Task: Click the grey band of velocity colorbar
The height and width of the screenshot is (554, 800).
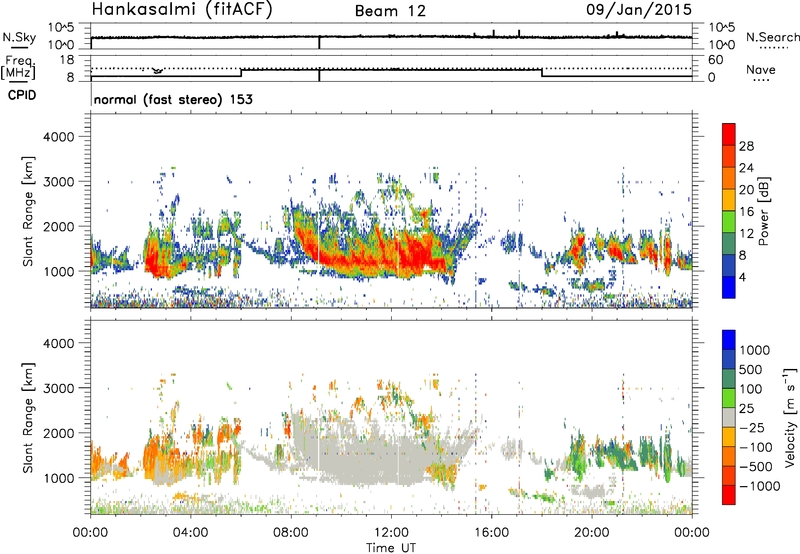Action: pyautogui.click(x=729, y=417)
